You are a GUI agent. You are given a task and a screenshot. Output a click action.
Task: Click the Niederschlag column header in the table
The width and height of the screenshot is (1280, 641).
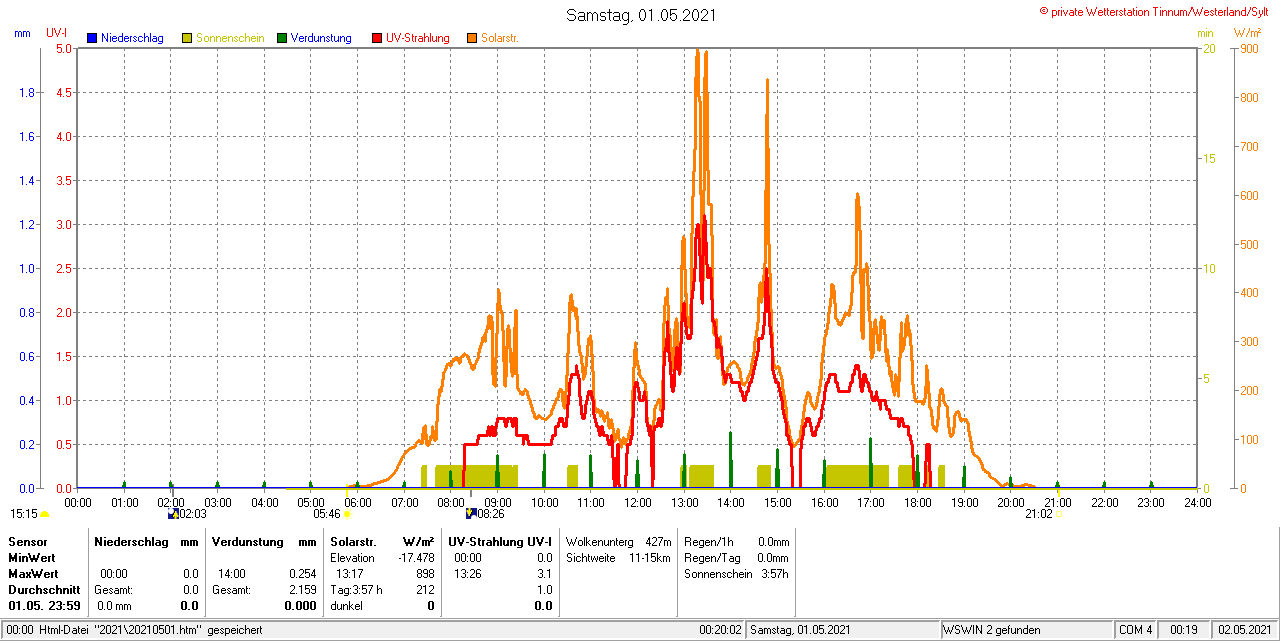130,541
